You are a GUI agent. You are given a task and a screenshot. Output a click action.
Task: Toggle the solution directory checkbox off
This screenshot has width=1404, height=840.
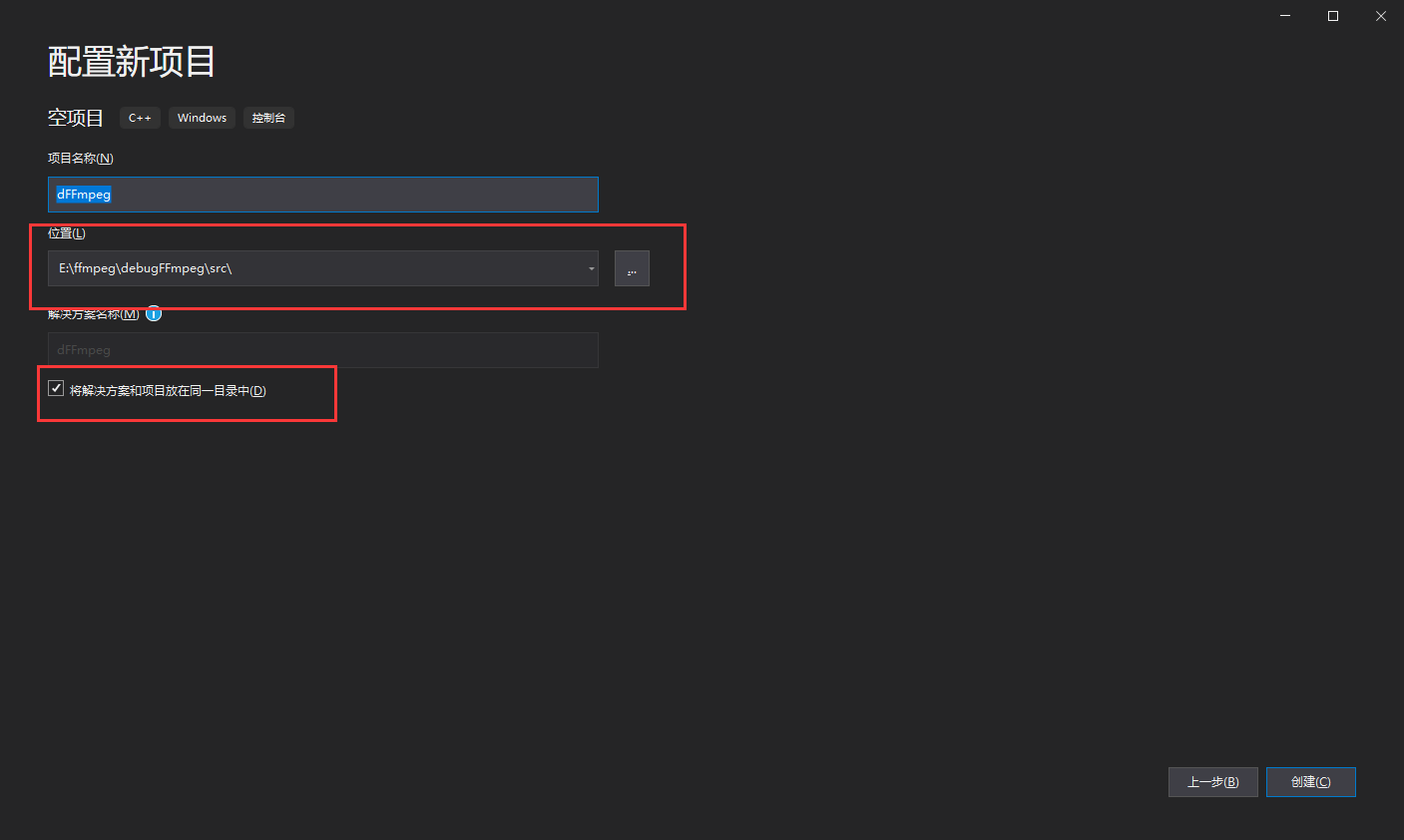(x=56, y=388)
